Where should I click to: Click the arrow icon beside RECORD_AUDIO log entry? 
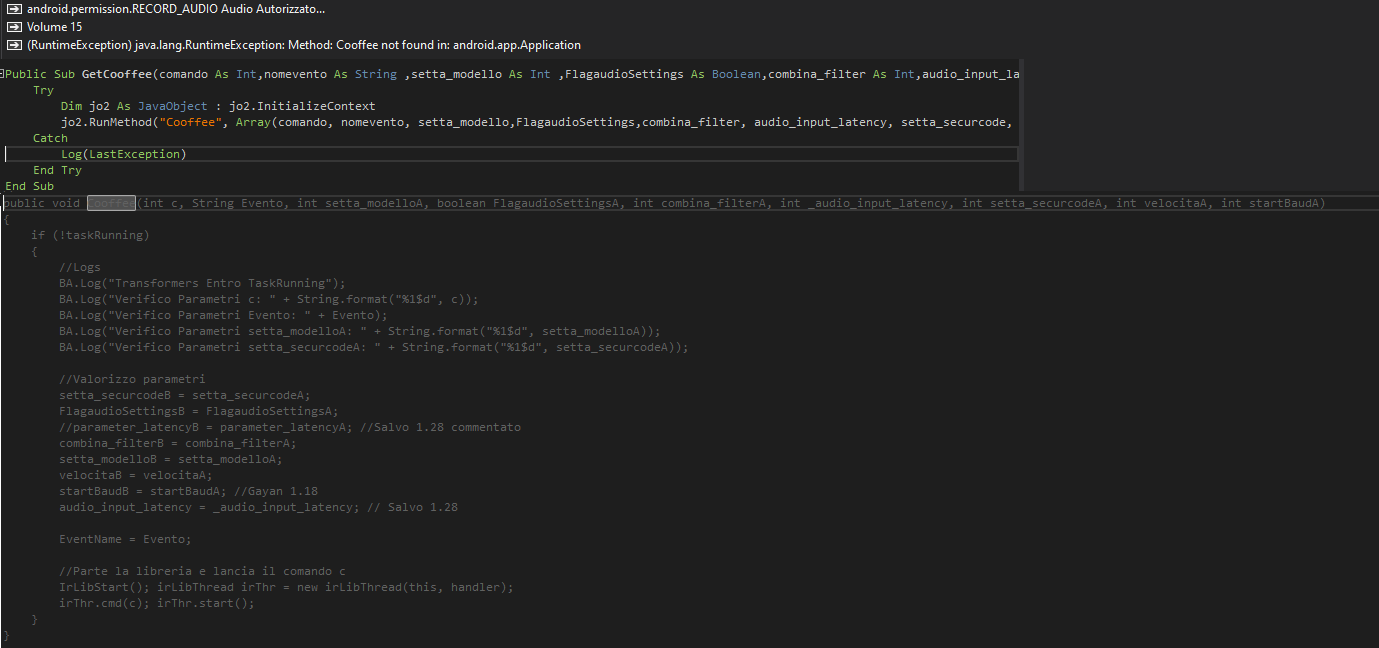coord(14,9)
